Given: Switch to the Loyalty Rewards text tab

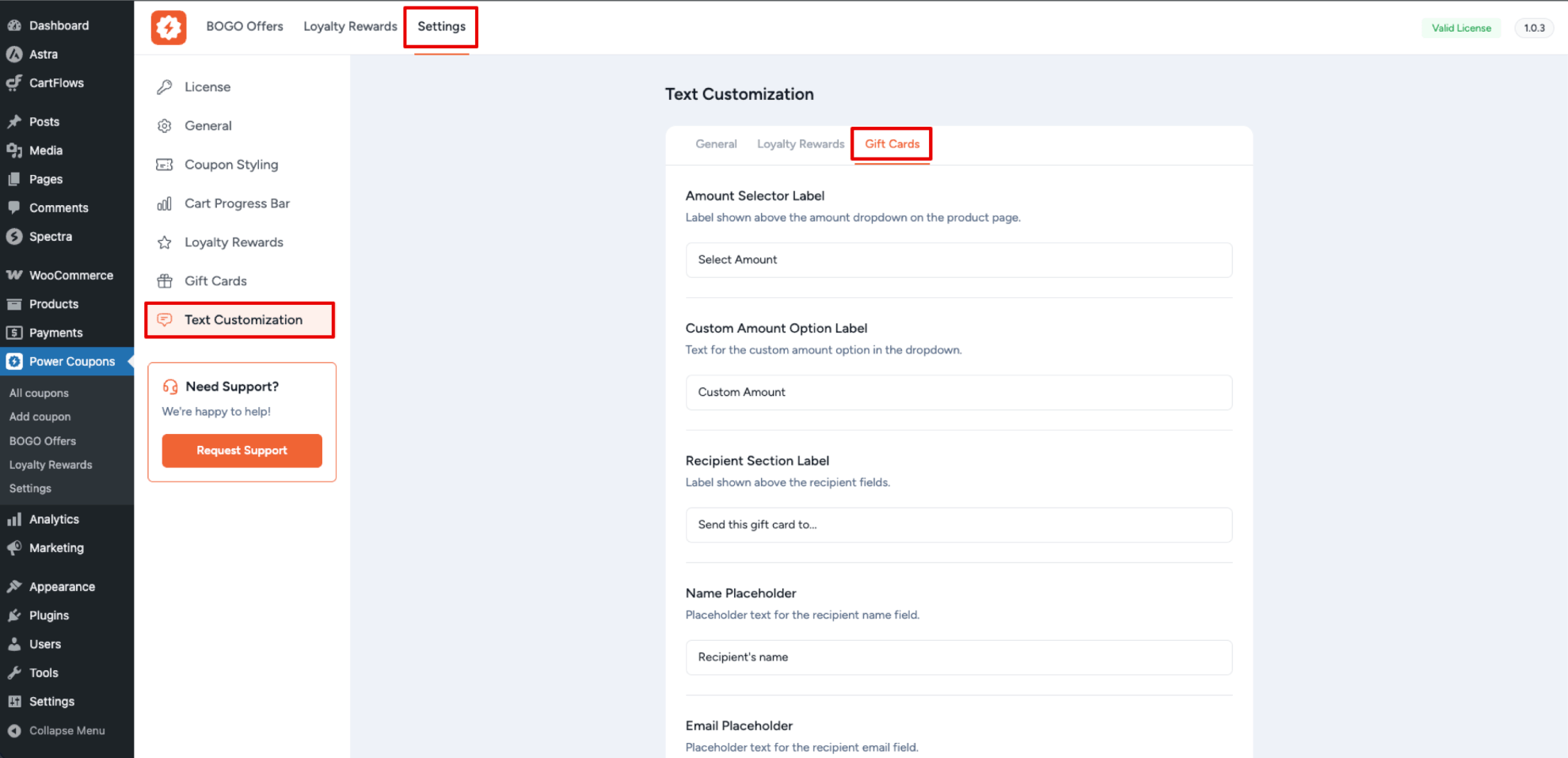Looking at the screenshot, I should point(800,144).
